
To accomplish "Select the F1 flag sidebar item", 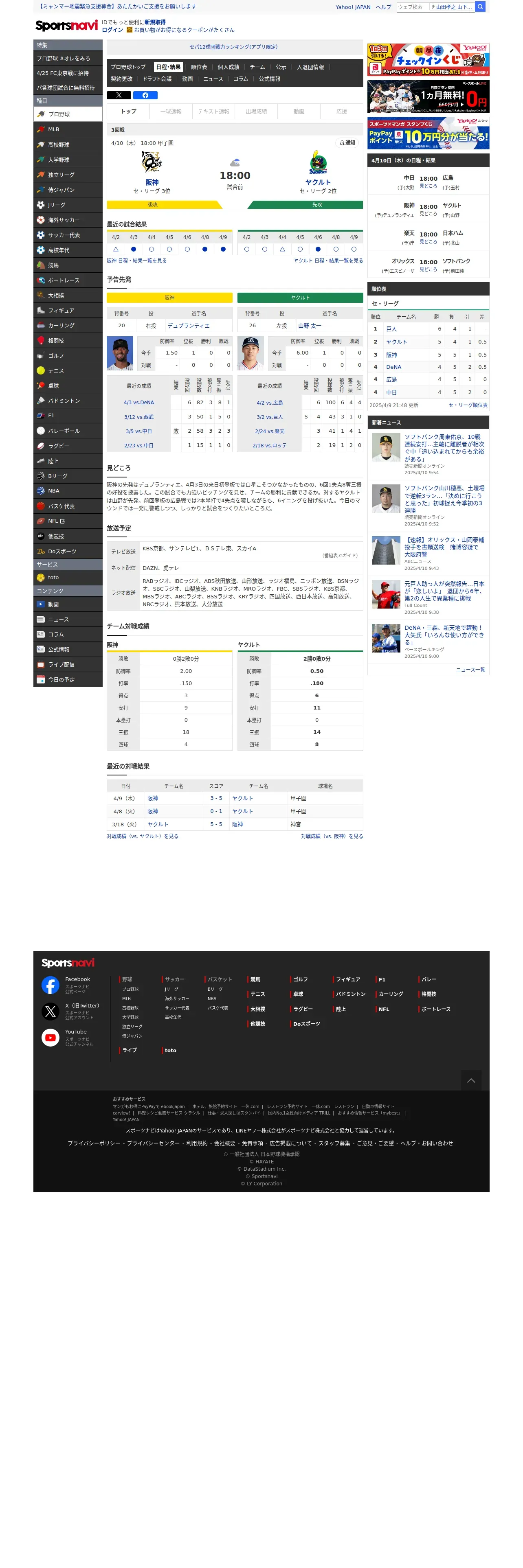I will tap(68, 415).
